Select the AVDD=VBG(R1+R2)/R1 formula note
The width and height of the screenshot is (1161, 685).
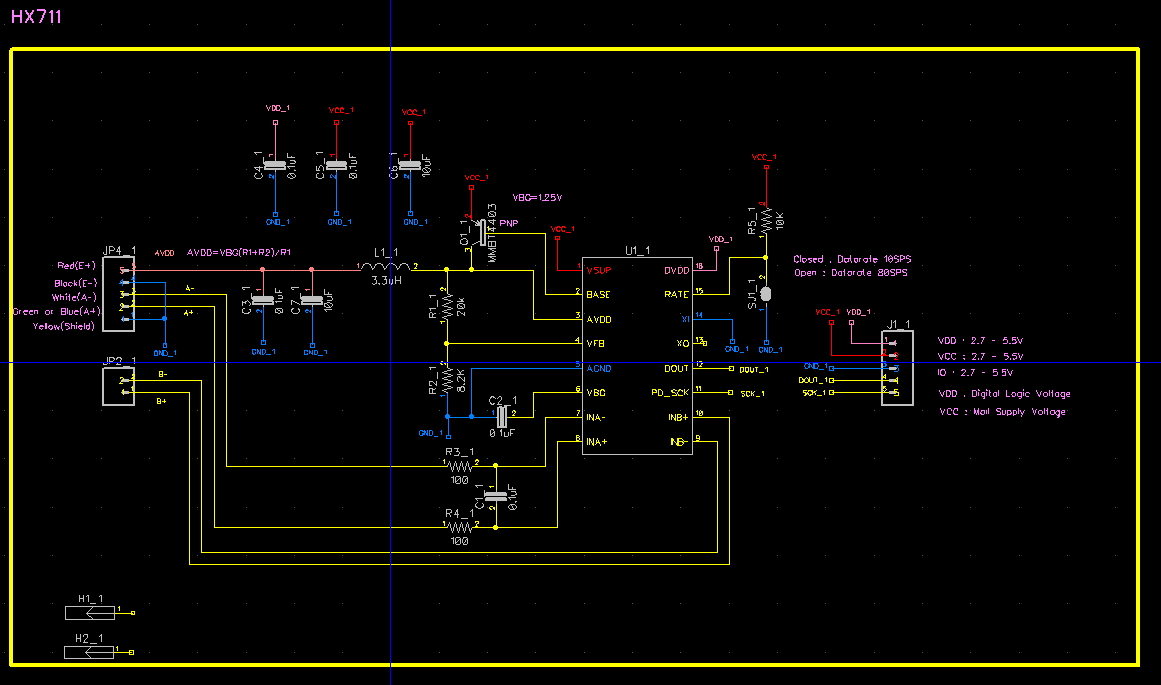(x=239, y=252)
